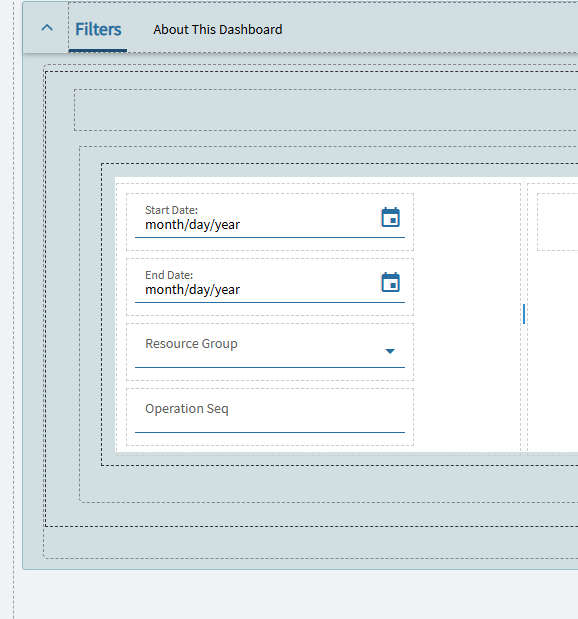Click the Resource Group combo box label

tap(191, 344)
